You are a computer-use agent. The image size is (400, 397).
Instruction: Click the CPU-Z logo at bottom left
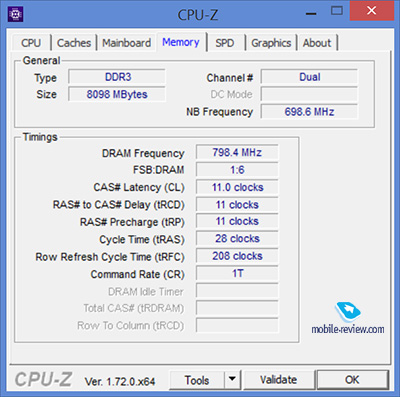(x=44, y=379)
